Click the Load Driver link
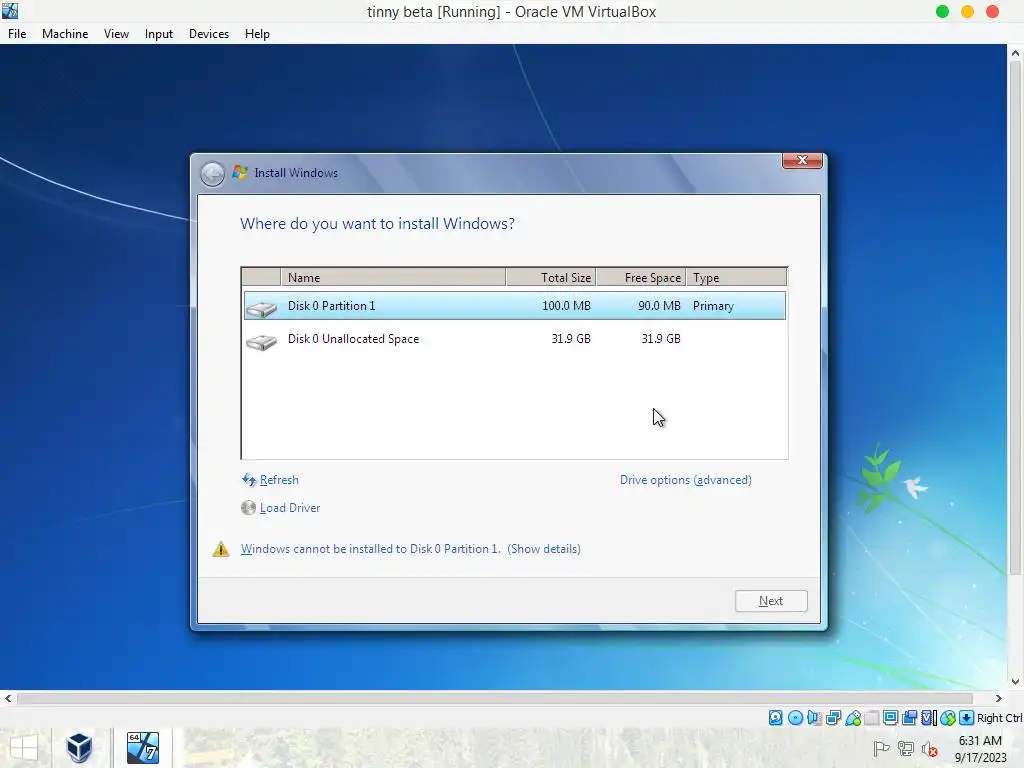 click(290, 507)
